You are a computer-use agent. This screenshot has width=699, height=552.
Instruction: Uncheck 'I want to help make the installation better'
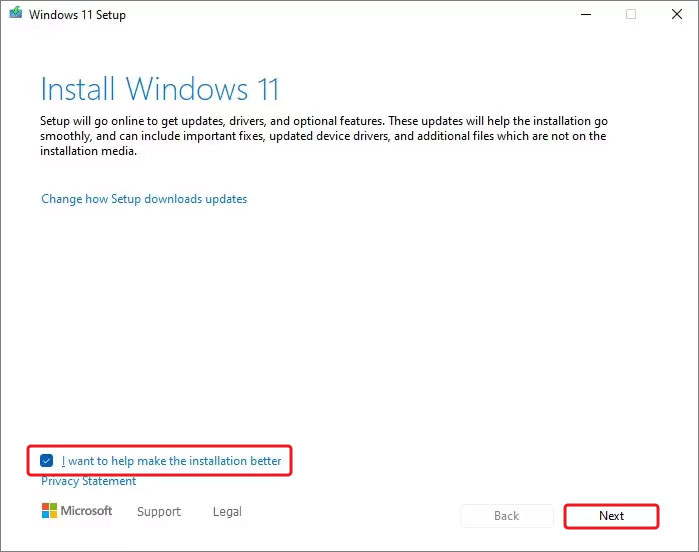point(46,460)
